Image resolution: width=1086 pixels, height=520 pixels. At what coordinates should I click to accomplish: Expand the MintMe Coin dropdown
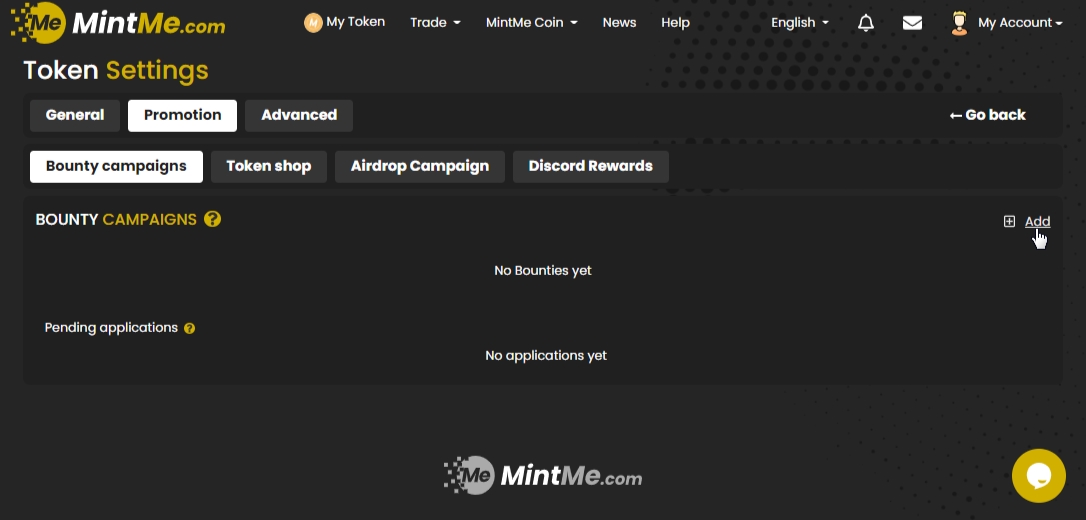[x=531, y=22]
